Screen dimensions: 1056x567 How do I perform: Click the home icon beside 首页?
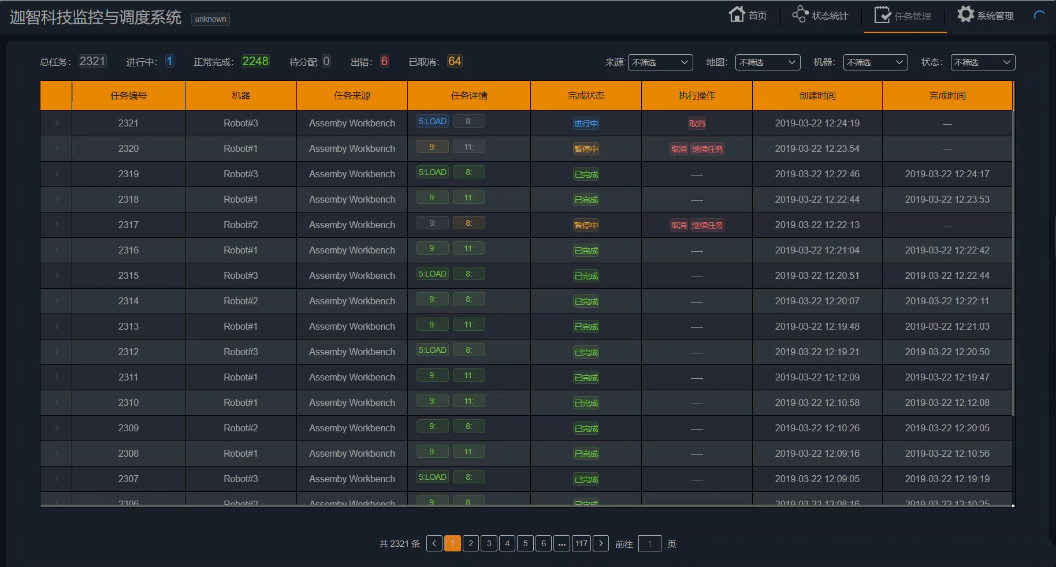[x=737, y=15]
